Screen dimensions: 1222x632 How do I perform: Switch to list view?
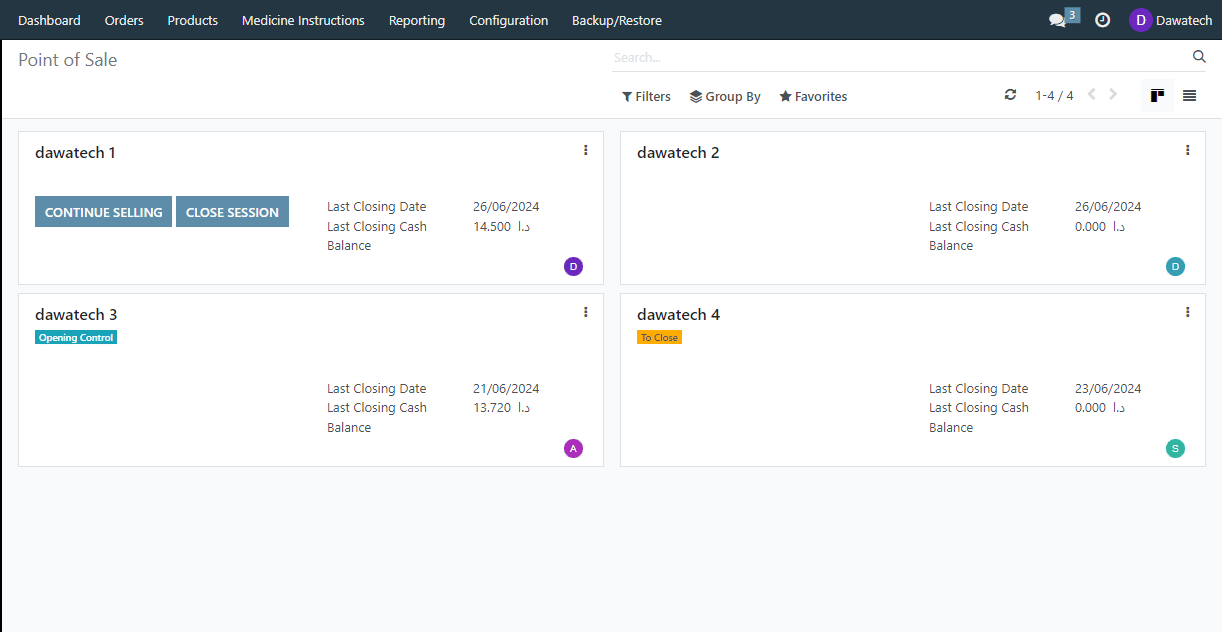[x=1189, y=96]
